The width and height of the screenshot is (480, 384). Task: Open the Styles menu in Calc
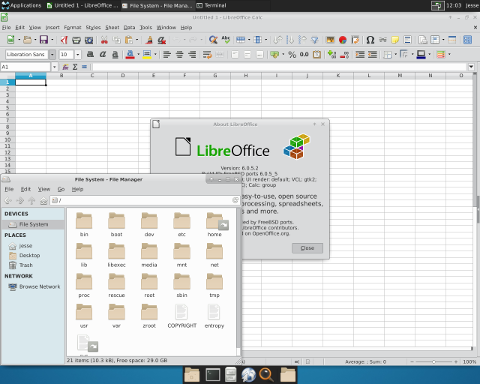coord(93,27)
